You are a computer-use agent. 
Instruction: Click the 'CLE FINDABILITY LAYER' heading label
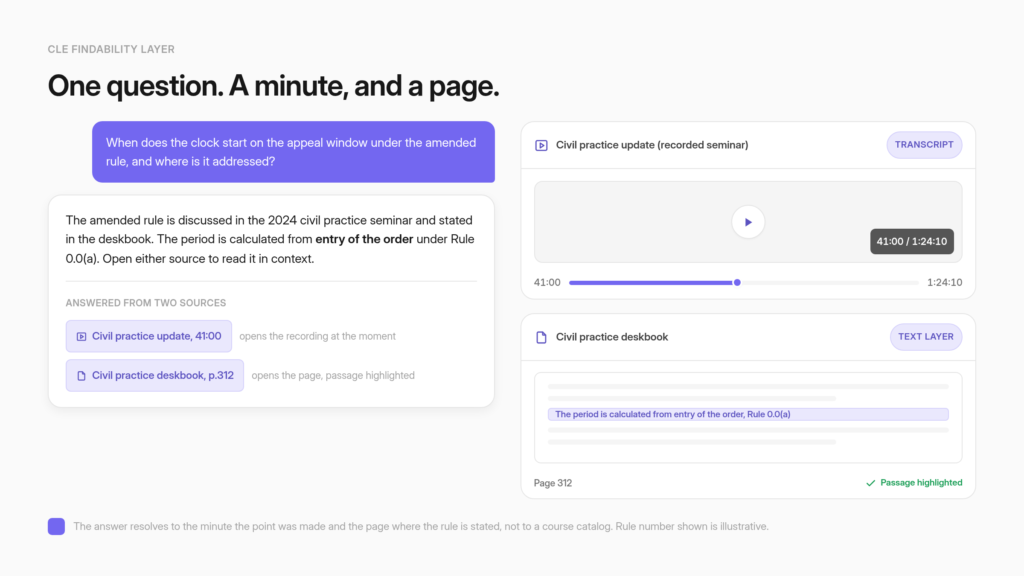click(x=111, y=50)
